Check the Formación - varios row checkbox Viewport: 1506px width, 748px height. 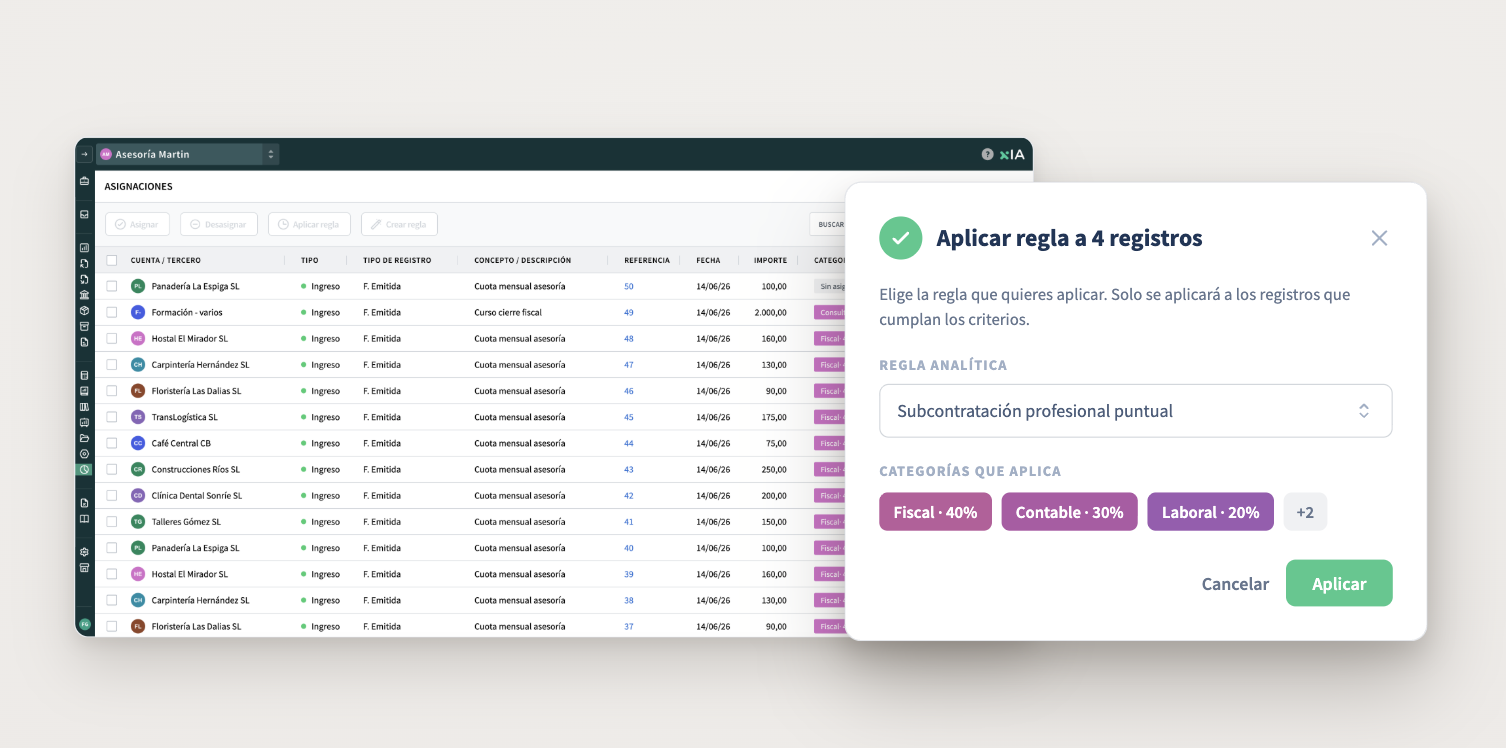(x=112, y=312)
